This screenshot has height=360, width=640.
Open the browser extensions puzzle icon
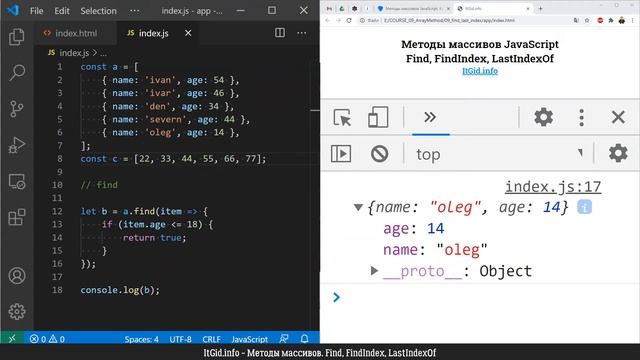point(611,20)
